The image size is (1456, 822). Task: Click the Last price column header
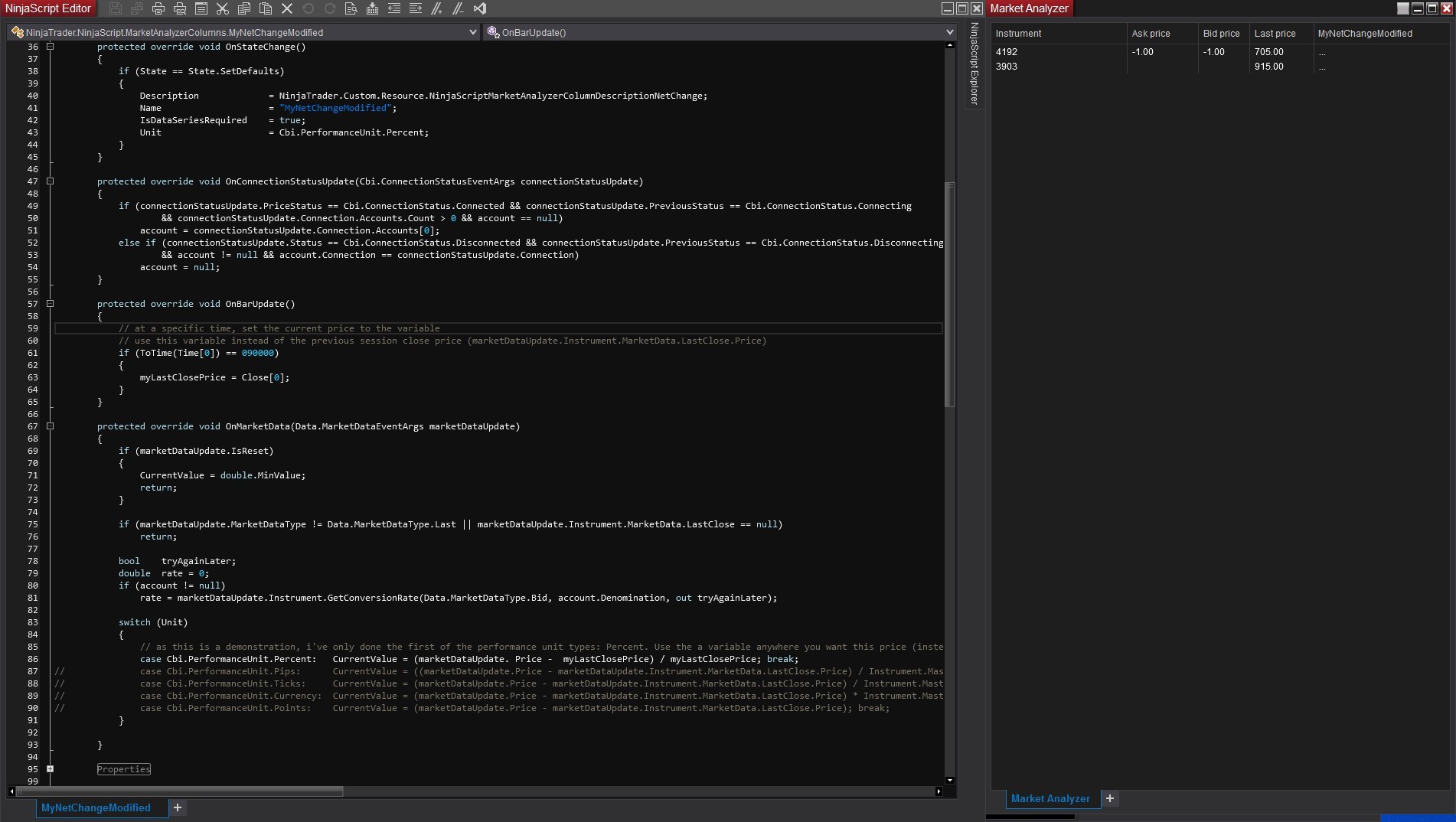click(1281, 34)
